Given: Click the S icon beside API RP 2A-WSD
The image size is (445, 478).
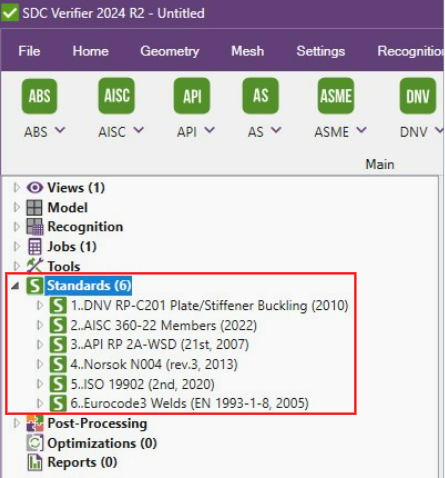Looking at the screenshot, I should (x=58, y=344).
